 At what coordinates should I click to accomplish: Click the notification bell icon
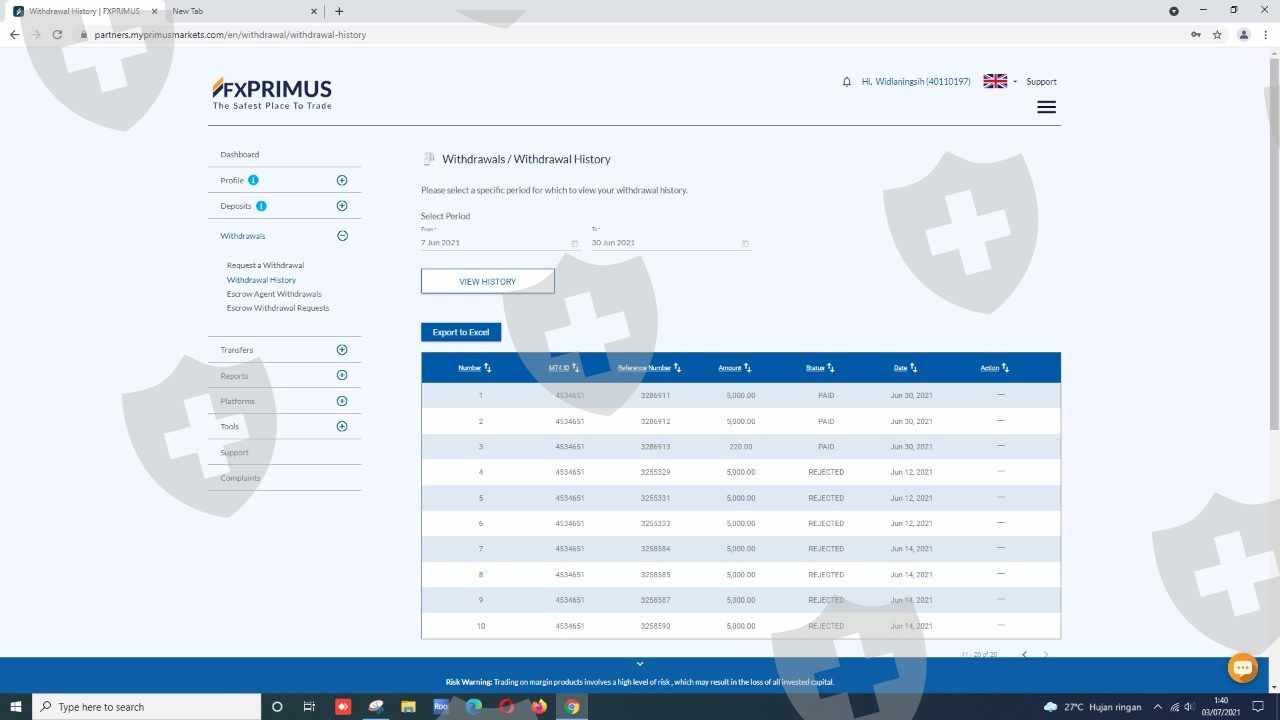pyautogui.click(x=847, y=82)
